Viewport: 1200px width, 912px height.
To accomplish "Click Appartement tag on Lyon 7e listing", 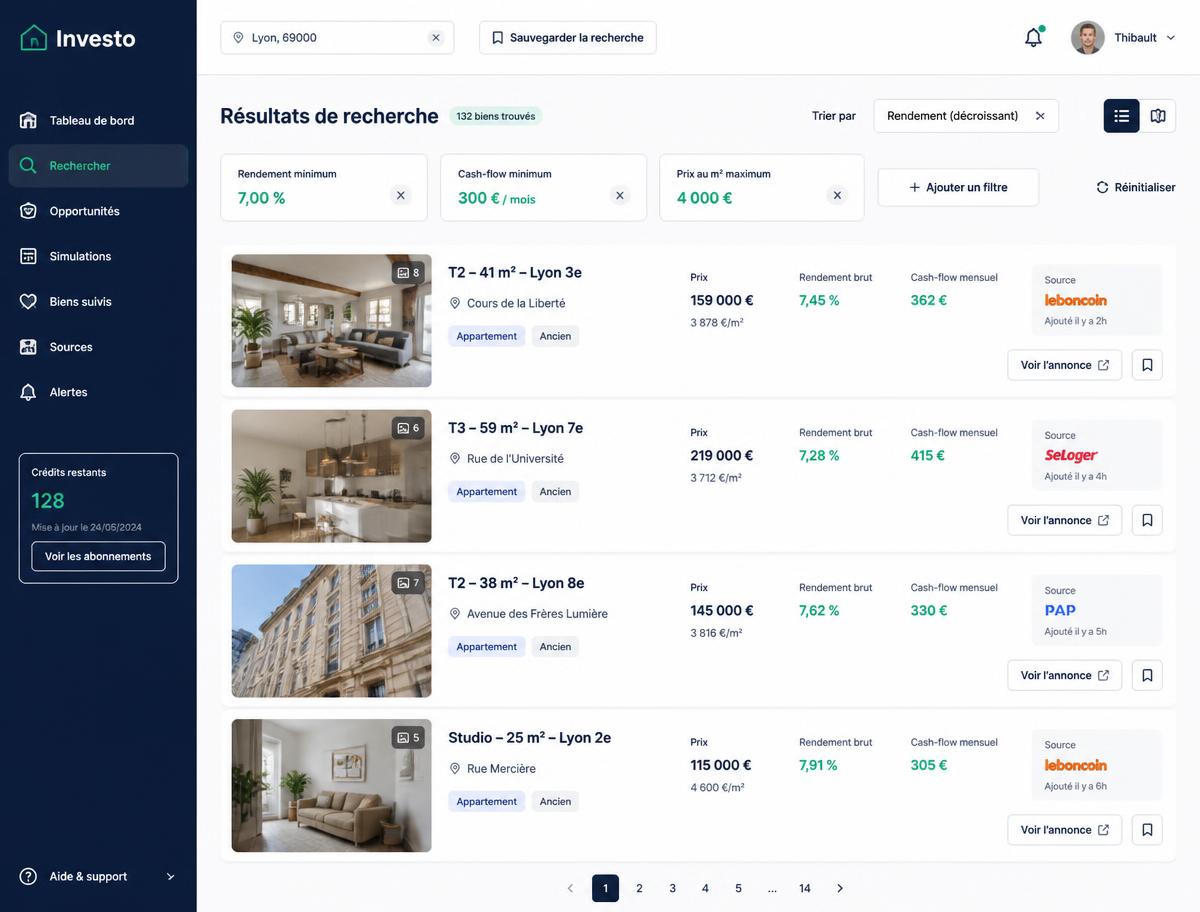I will click(x=487, y=492).
